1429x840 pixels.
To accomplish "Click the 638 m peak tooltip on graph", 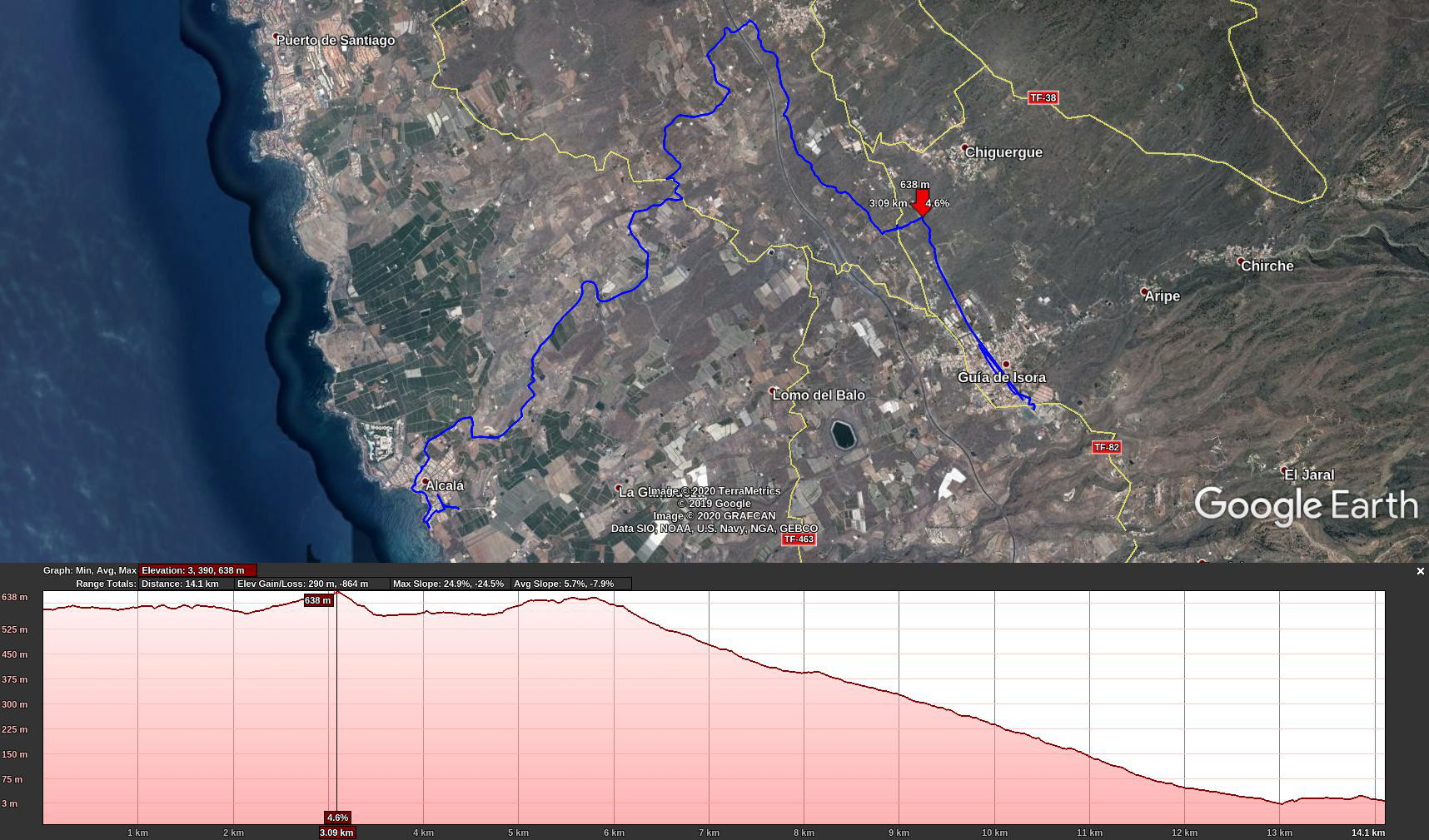I will (x=317, y=600).
